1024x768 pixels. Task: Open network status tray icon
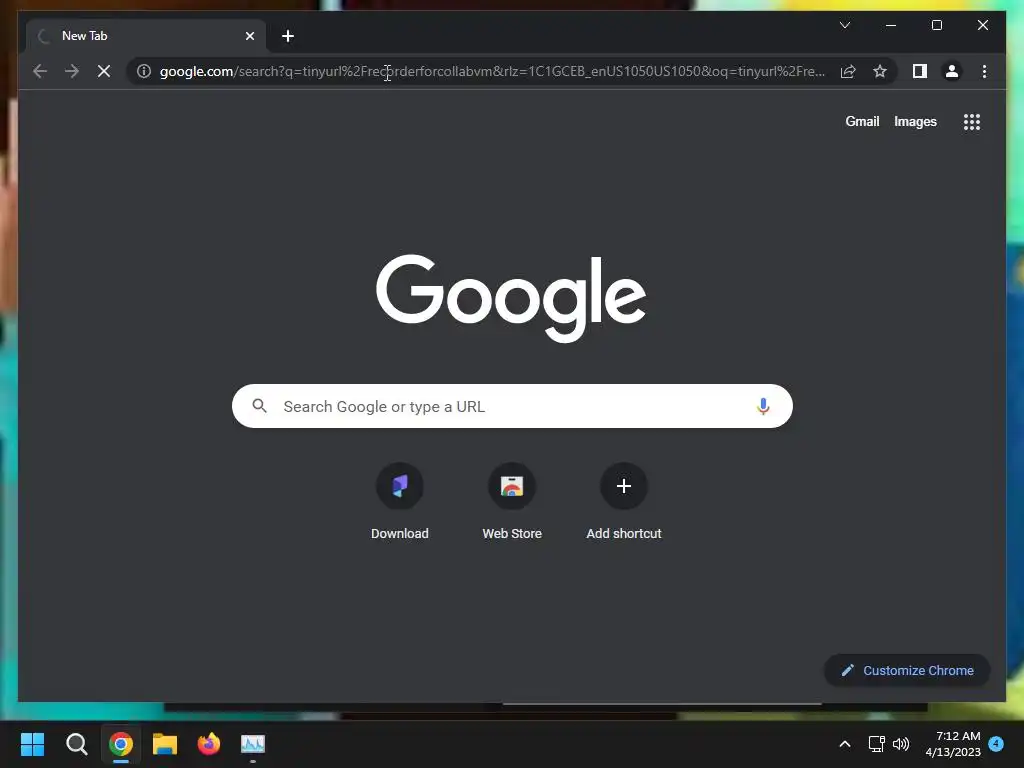coord(876,744)
